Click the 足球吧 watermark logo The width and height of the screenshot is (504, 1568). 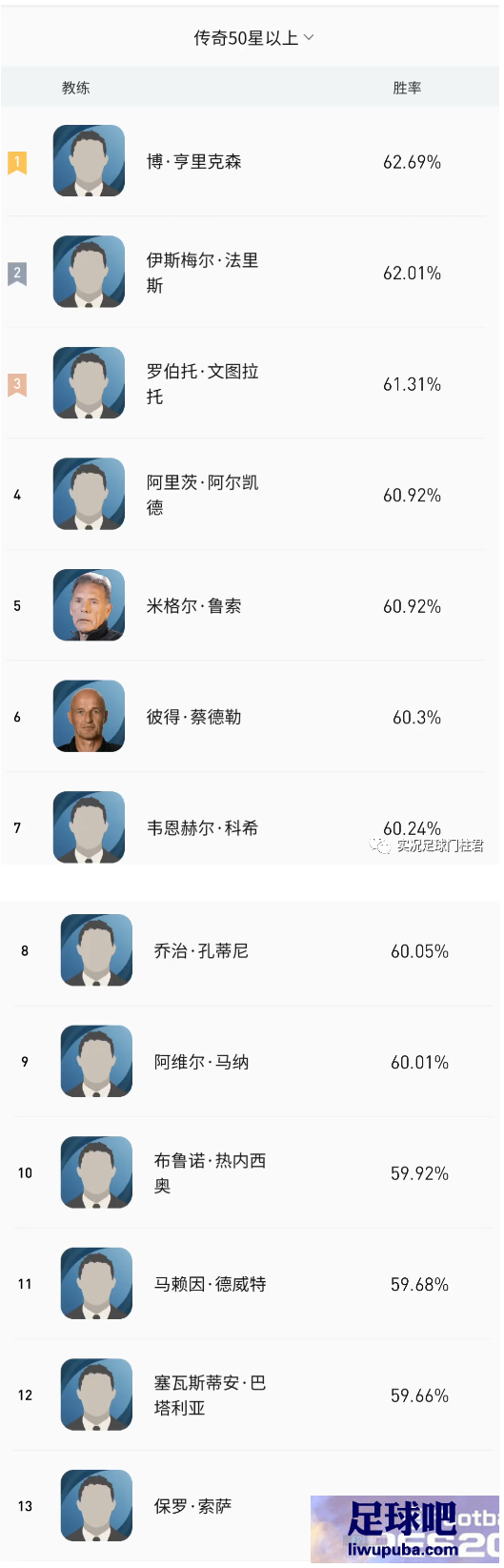405,1529
